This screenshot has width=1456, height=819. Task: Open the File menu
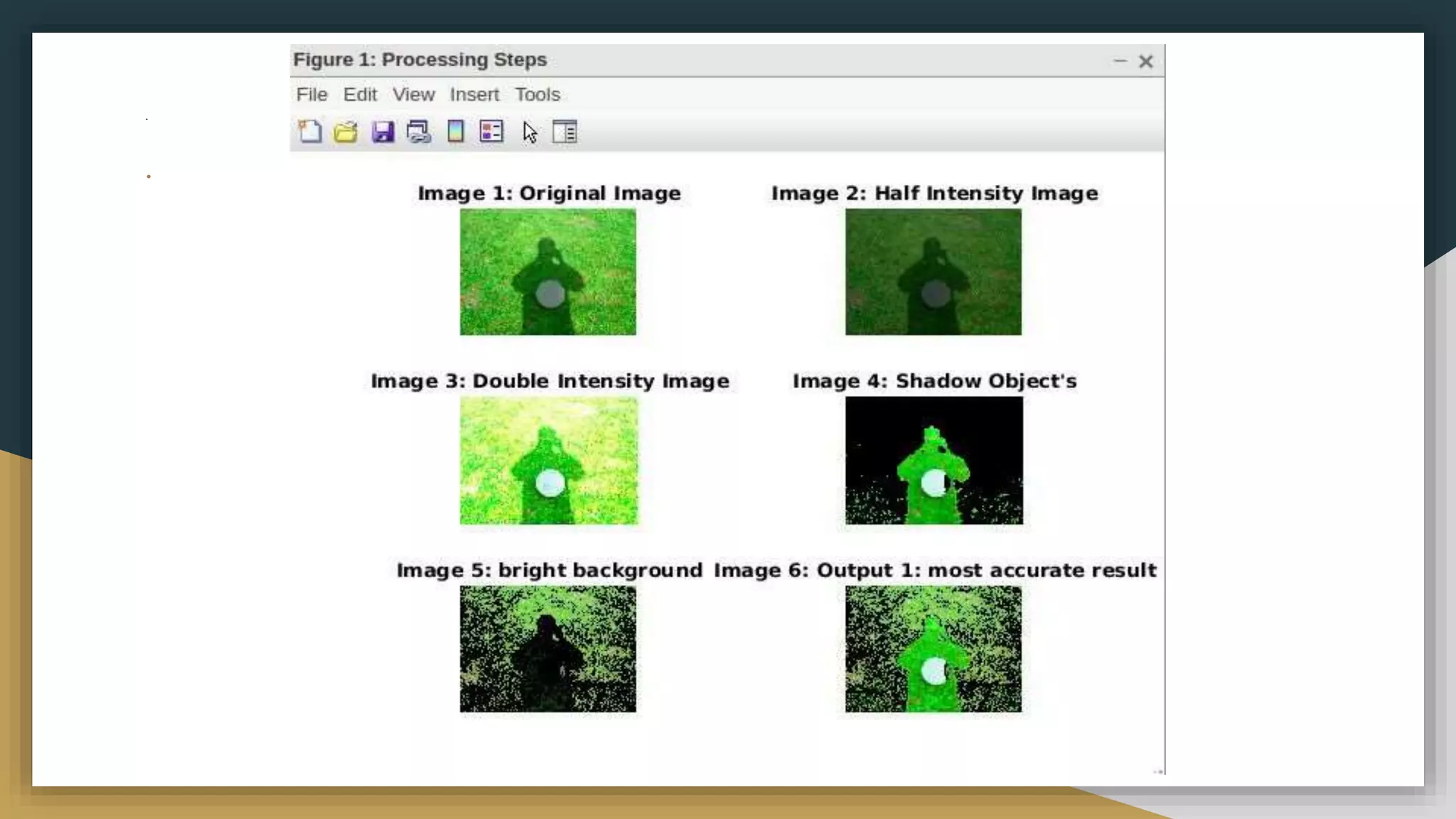311,95
